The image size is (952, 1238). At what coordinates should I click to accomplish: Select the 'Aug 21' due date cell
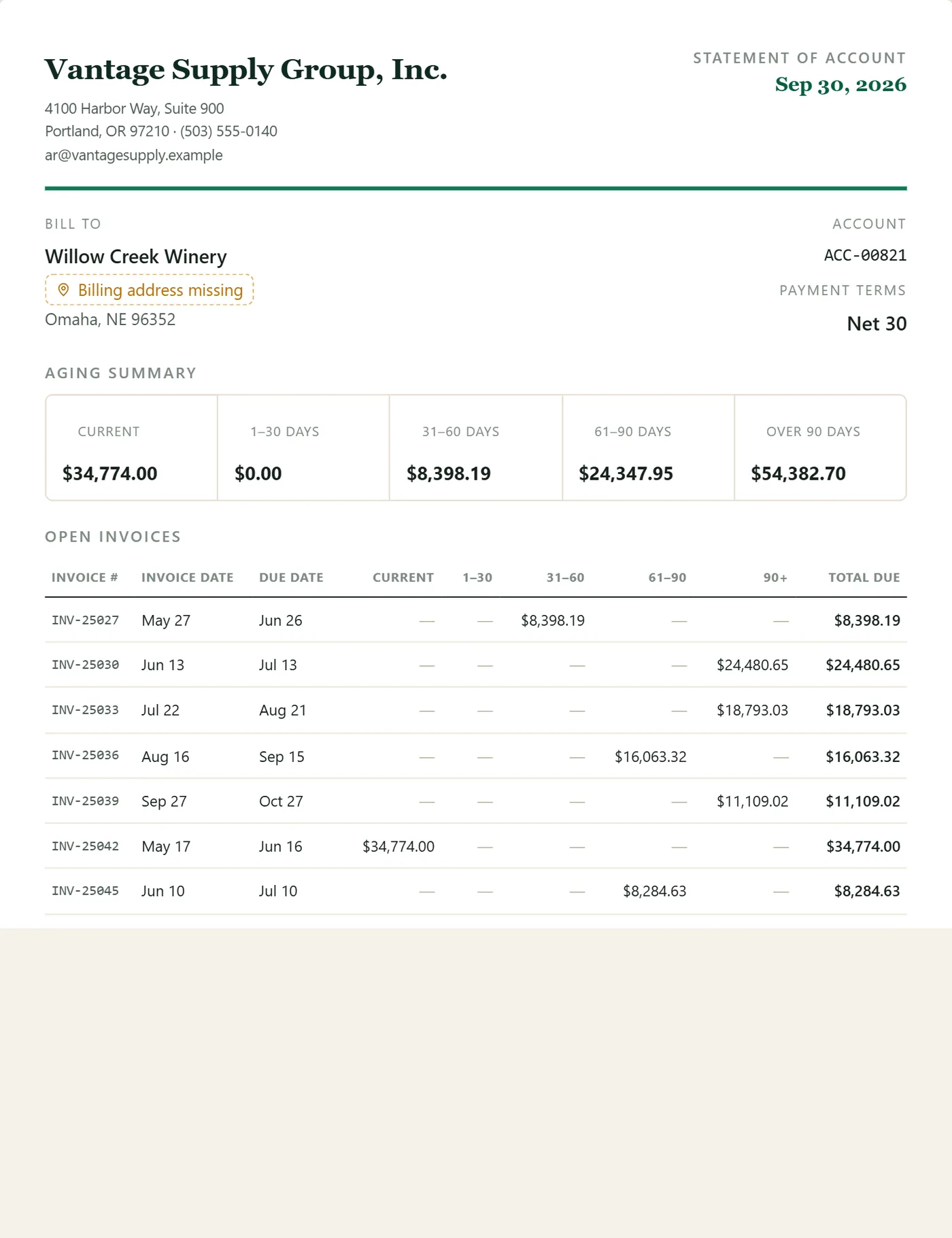283,711
